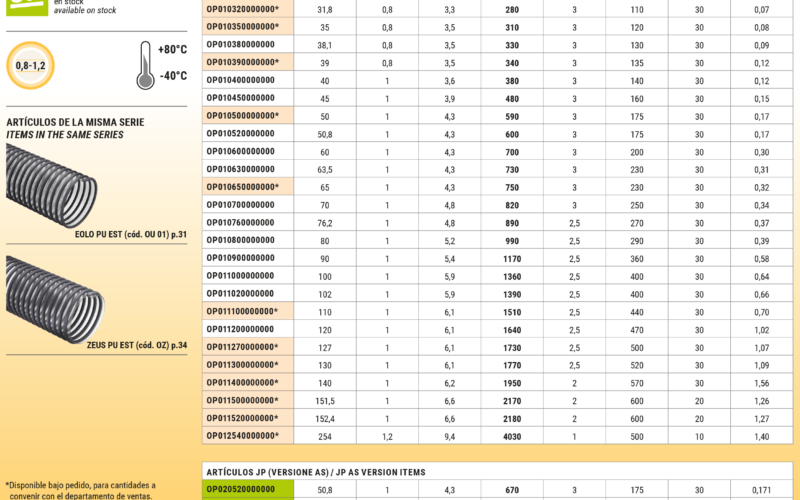Click the 0,8-1,2 thickness circle icon

(31, 65)
